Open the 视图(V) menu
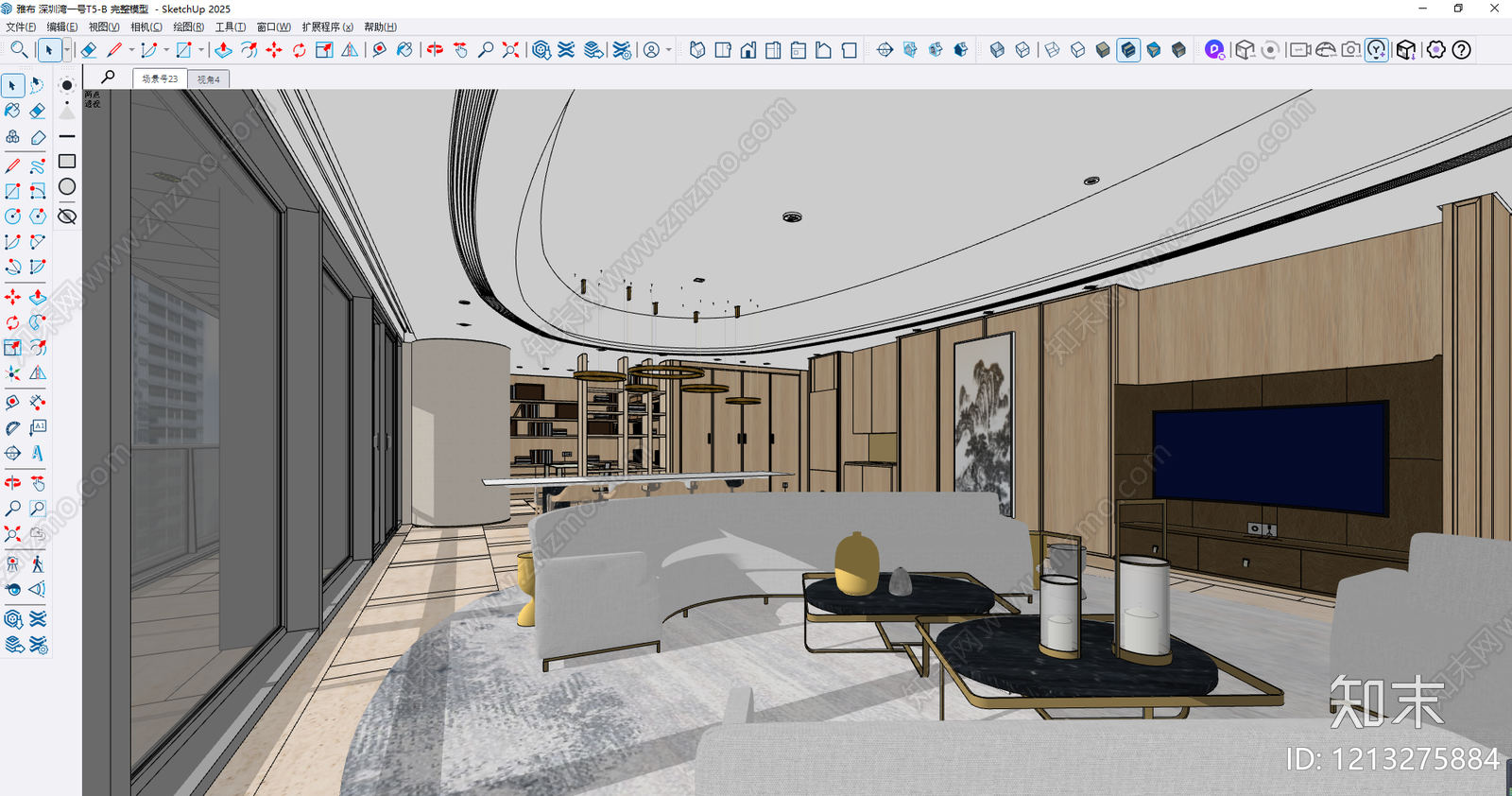1512x796 pixels. point(104,26)
